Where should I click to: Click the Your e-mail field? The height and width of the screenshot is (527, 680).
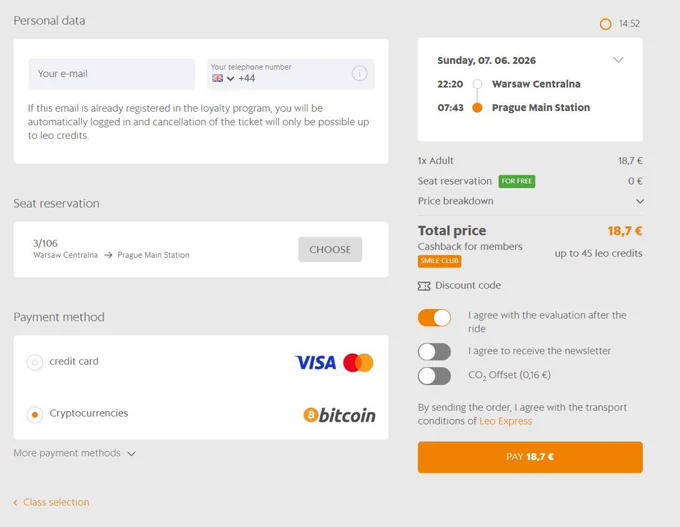[111, 74]
